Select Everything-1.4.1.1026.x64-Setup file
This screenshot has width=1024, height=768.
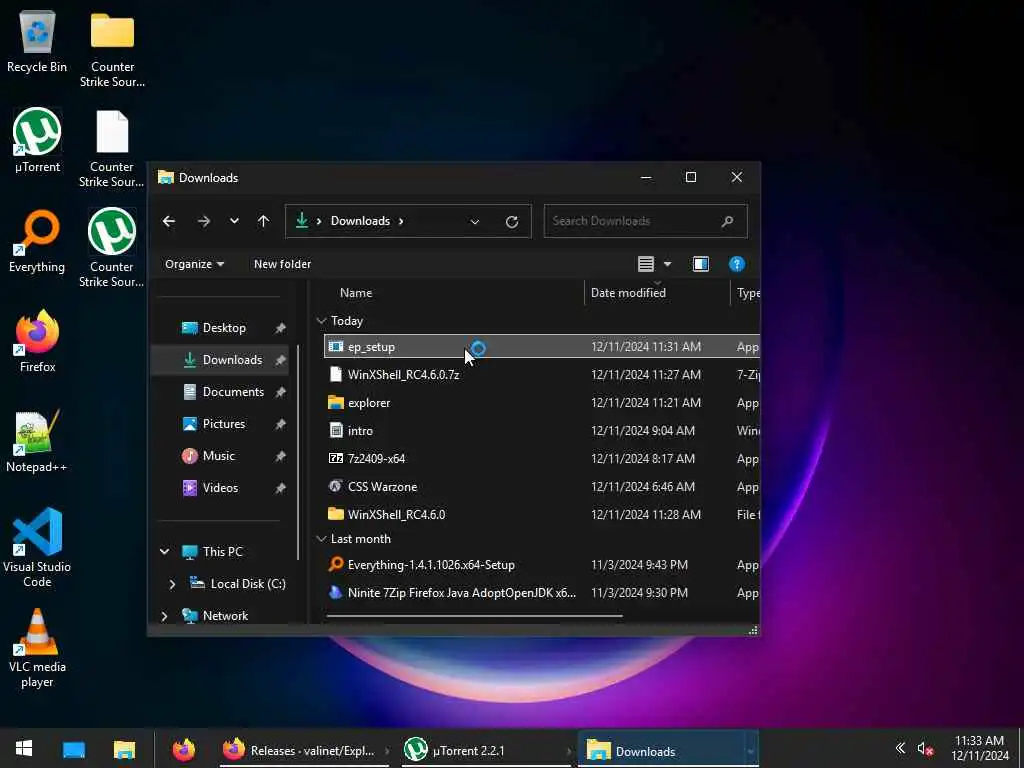click(x=541, y=565)
